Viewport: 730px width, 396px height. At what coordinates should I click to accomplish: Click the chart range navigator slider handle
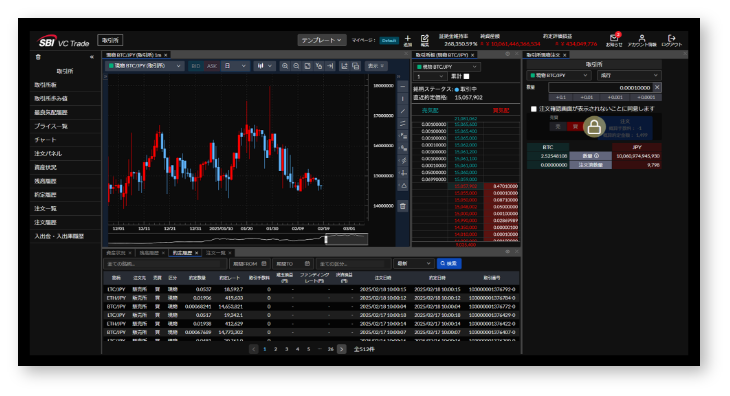click(x=326, y=240)
